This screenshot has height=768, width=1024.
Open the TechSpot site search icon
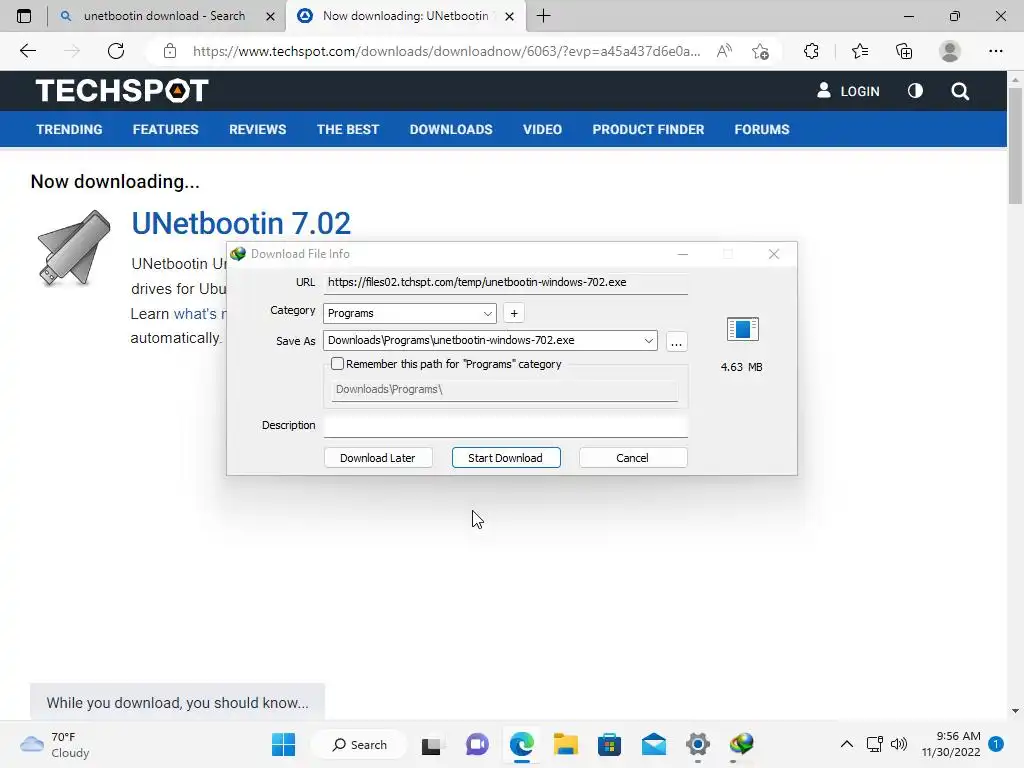click(959, 91)
